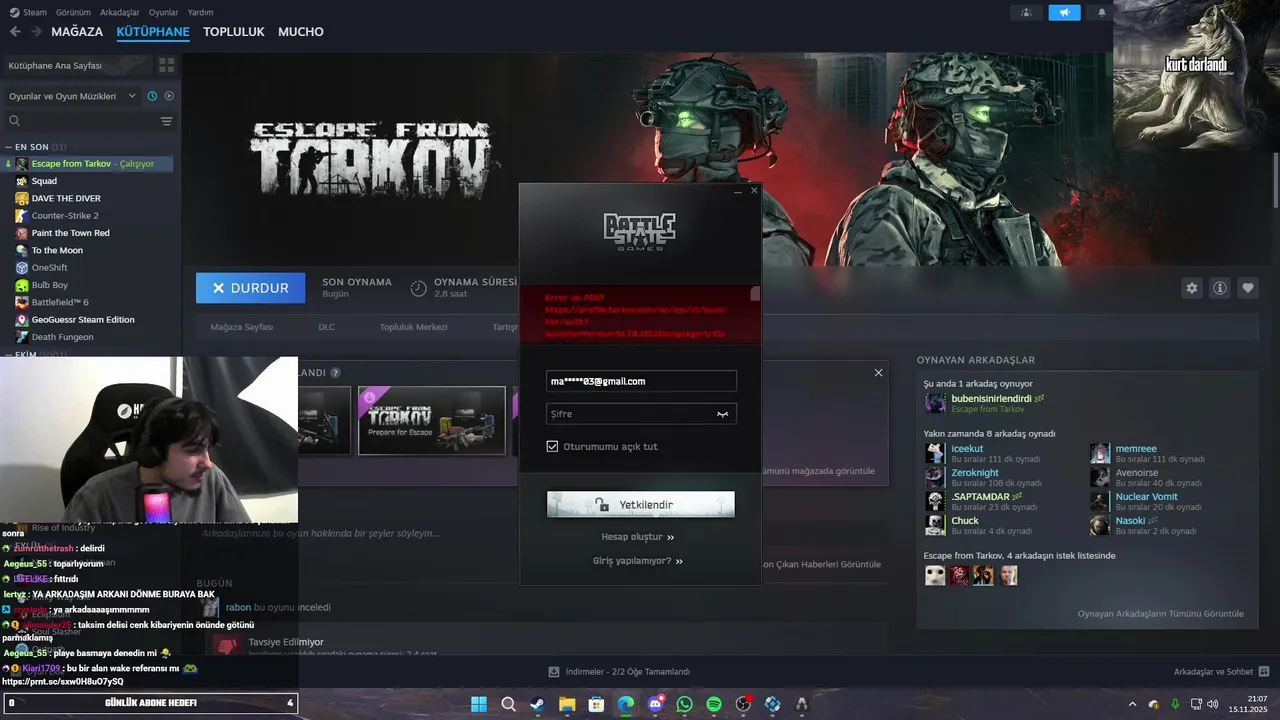The height and width of the screenshot is (720, 1280).
Task: Open Arkadaşlar ve Sohbet panel
Action: tap(1222, 672)
